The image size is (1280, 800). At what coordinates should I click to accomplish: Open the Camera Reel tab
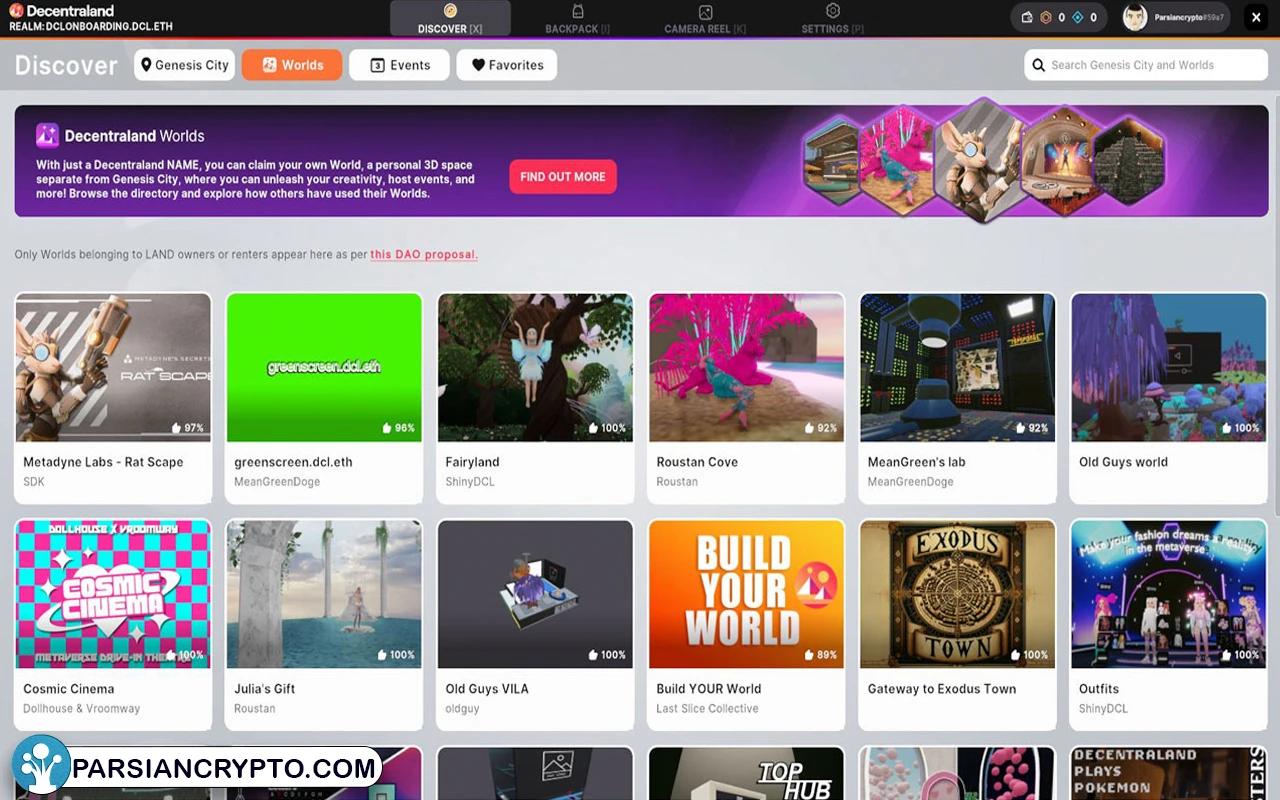click(x=705, y=18)
